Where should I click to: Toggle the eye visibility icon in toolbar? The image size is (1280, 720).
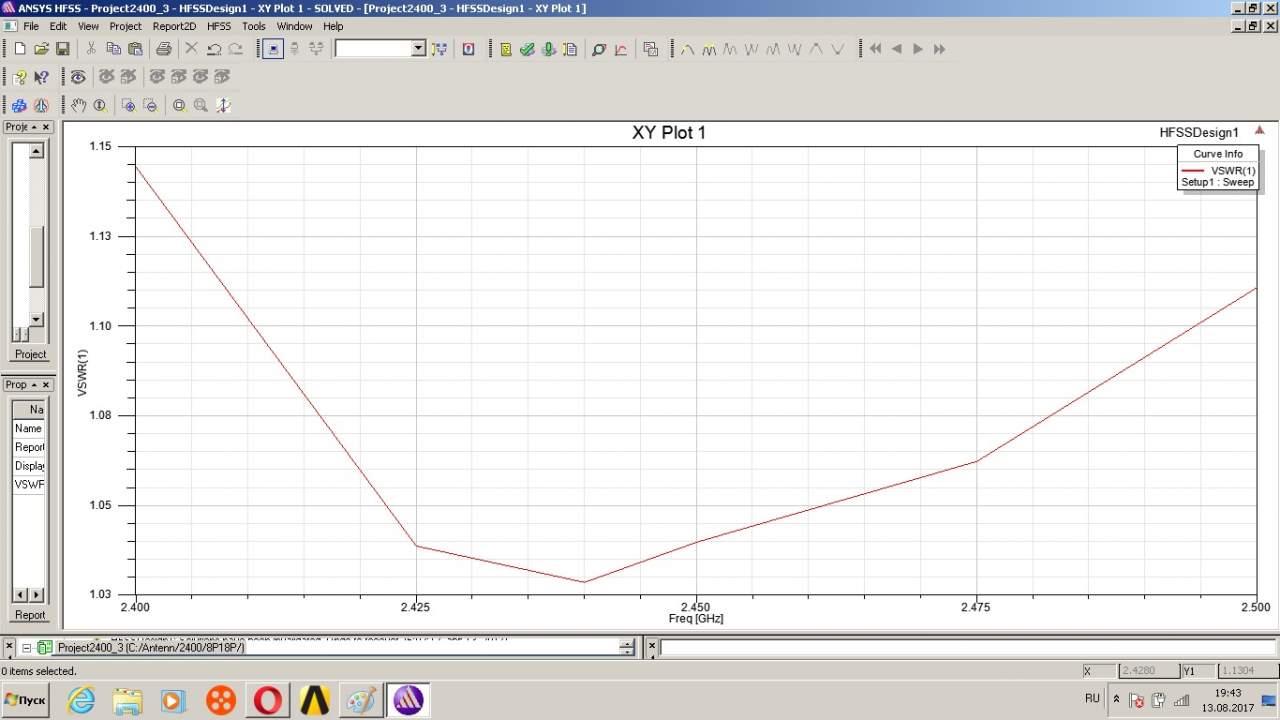(x=78, y=77)
